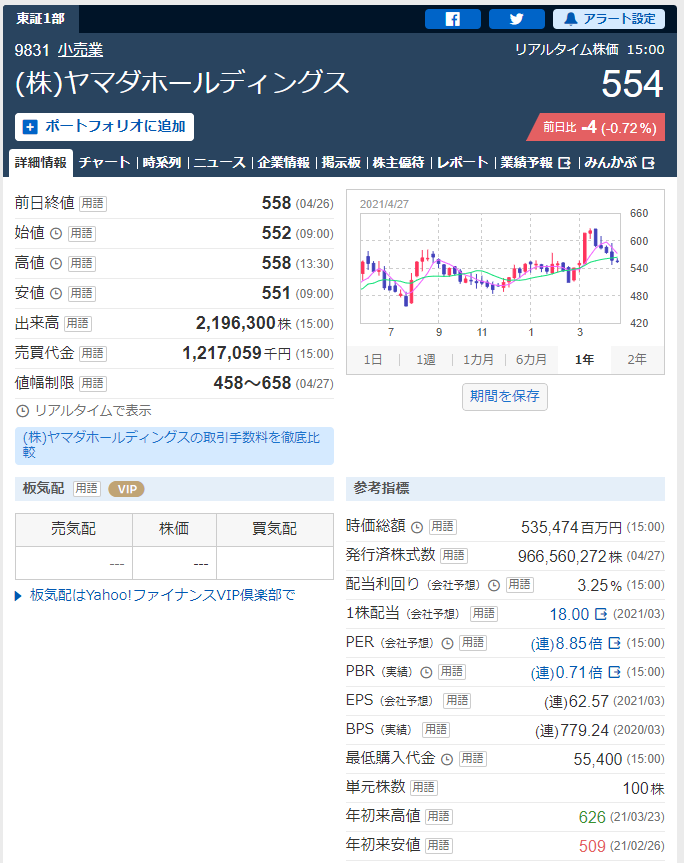Open the 掲示板 tab

341,163
